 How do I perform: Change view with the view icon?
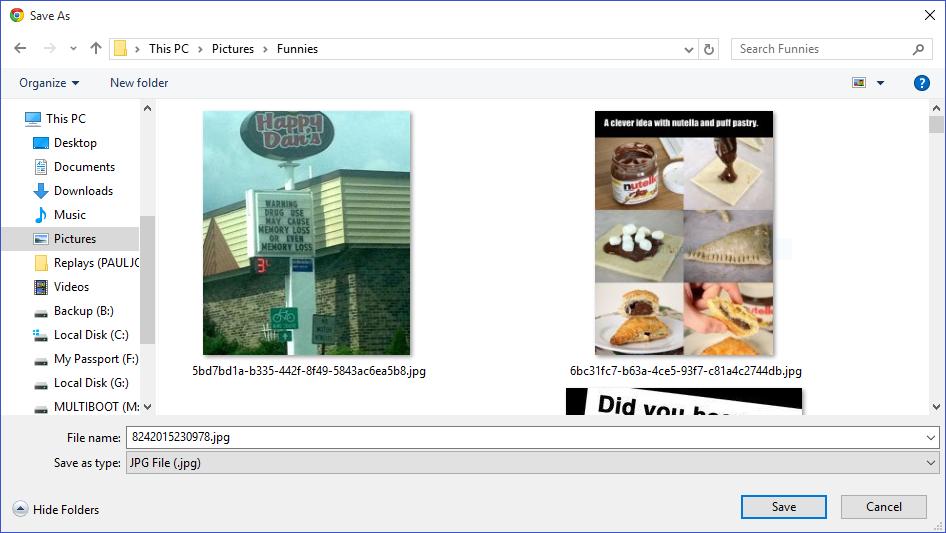click(x=859, y=83)
